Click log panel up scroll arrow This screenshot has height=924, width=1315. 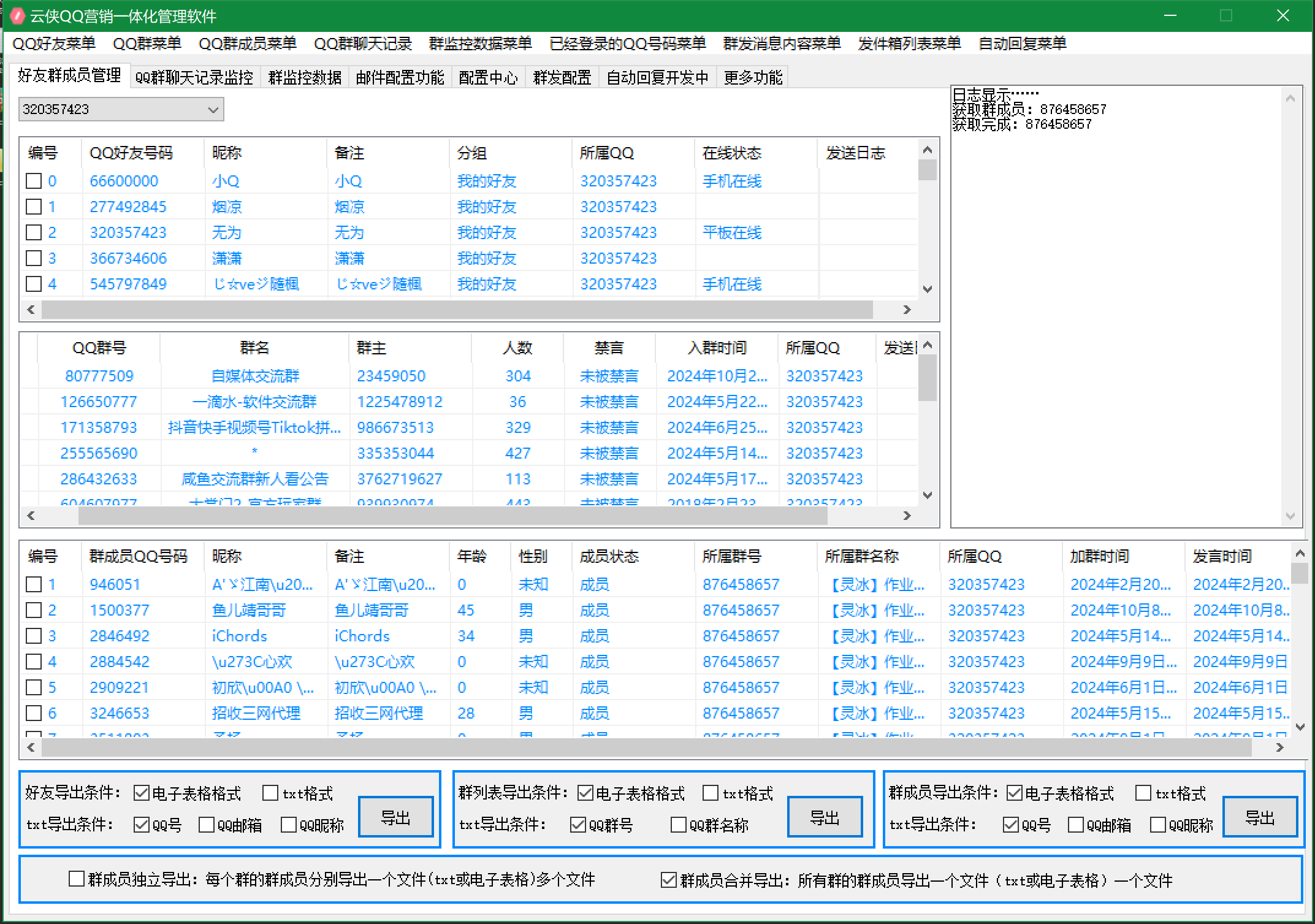[x=1290, y=99]
